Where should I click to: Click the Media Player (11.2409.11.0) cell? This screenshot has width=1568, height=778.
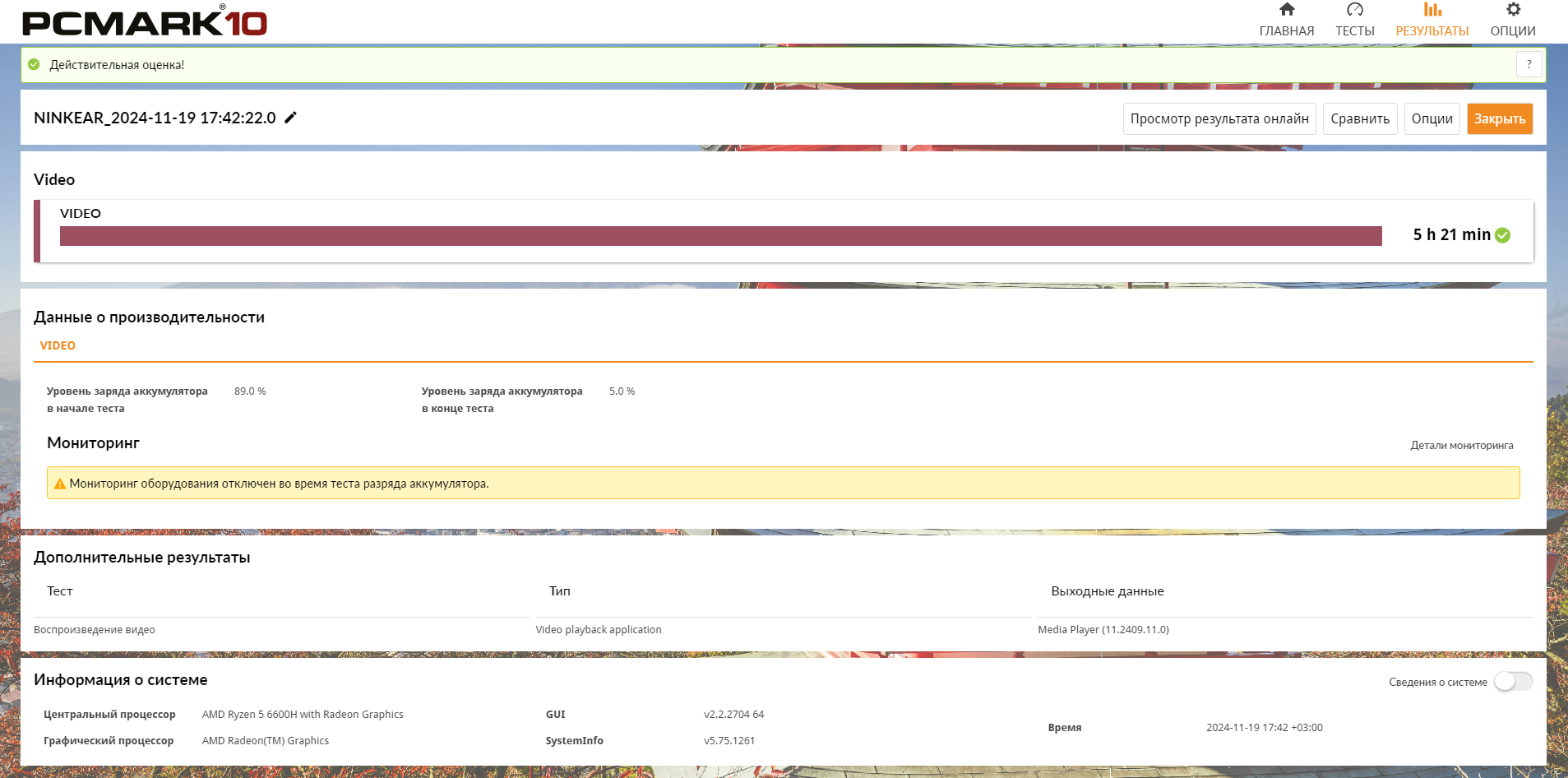tap(1103, 630)
